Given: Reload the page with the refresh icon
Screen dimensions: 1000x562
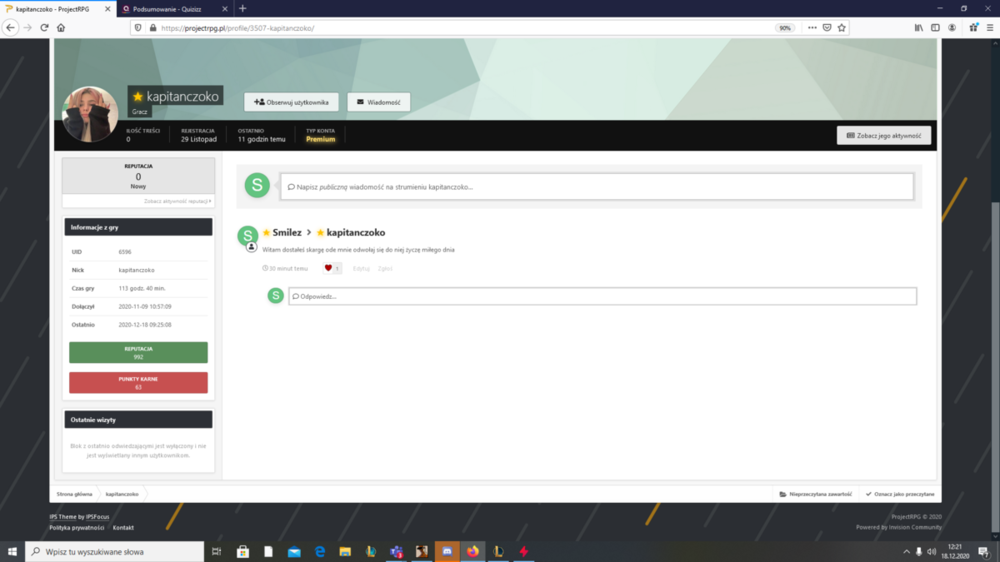Looking at the screenshot, I should 44,28.
